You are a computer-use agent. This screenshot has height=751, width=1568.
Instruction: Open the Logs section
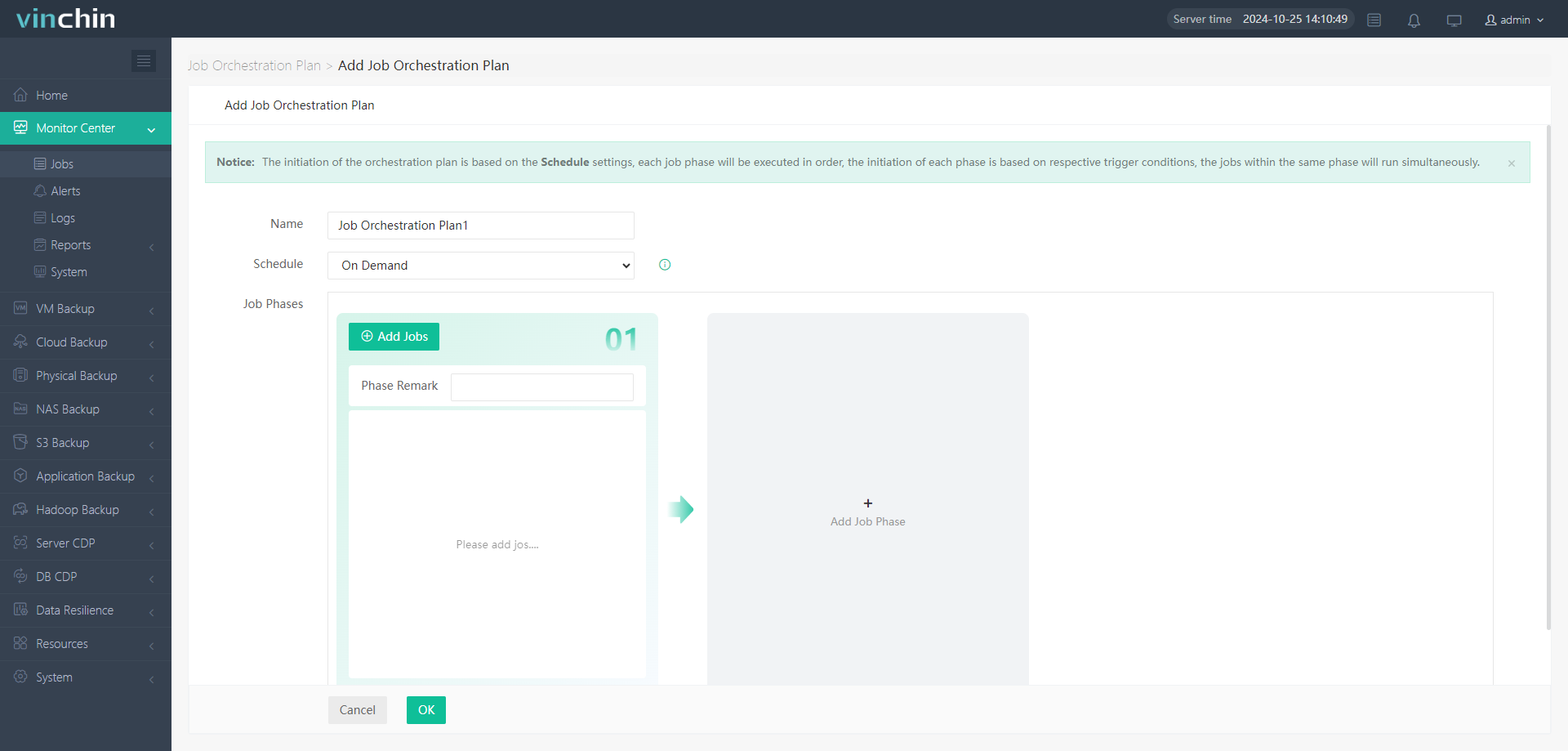coord(63,217)
